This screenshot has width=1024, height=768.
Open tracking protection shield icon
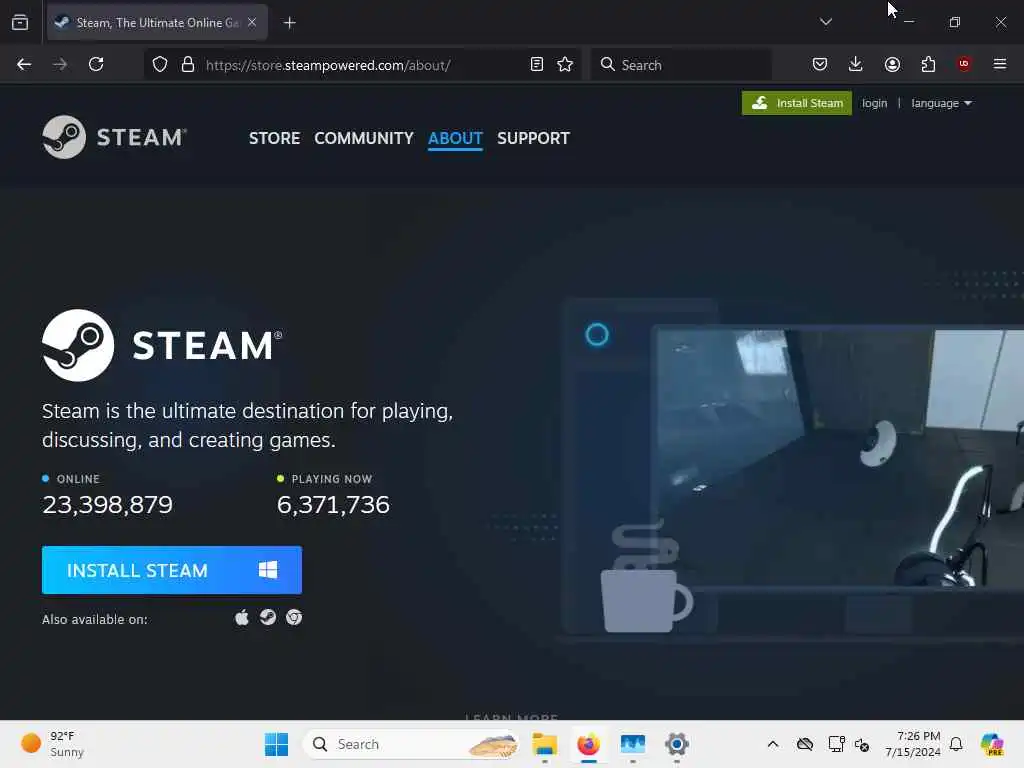click(160, 65)
